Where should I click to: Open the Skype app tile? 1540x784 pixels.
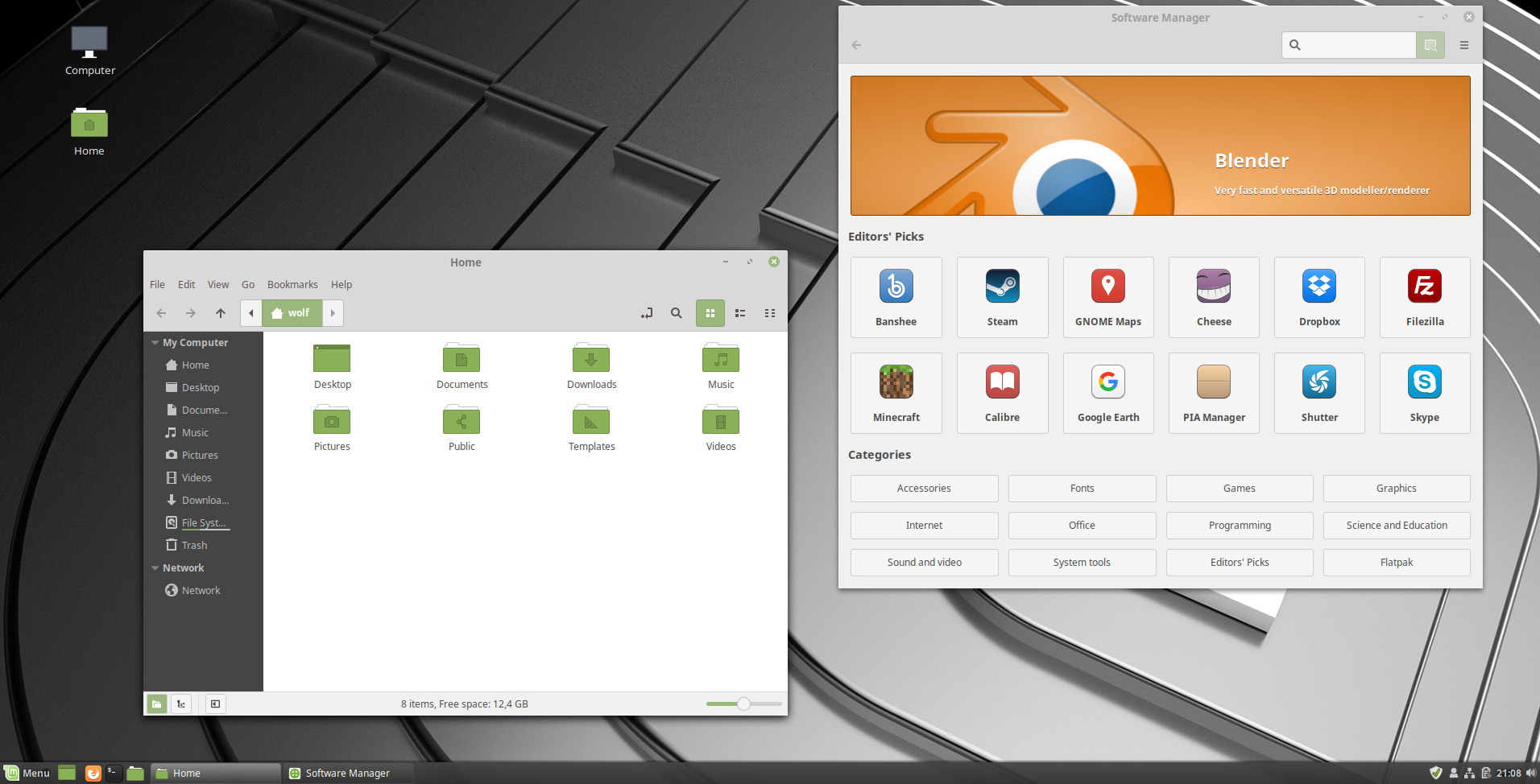point(1425,393)
